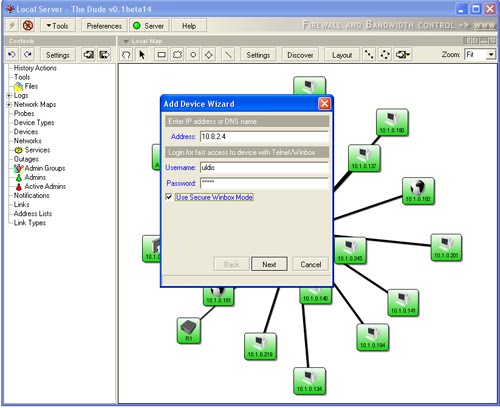
Task: Select Admin Groups in the tree
Action: coord(45,168)
